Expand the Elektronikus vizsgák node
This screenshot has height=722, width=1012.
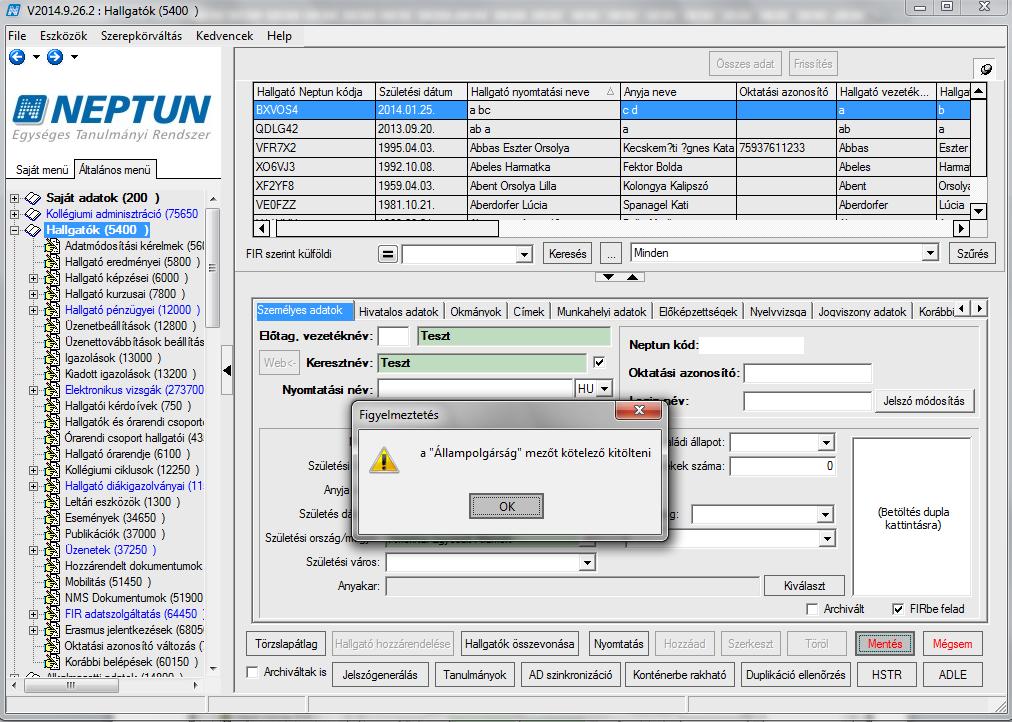[x=34, y=390]
